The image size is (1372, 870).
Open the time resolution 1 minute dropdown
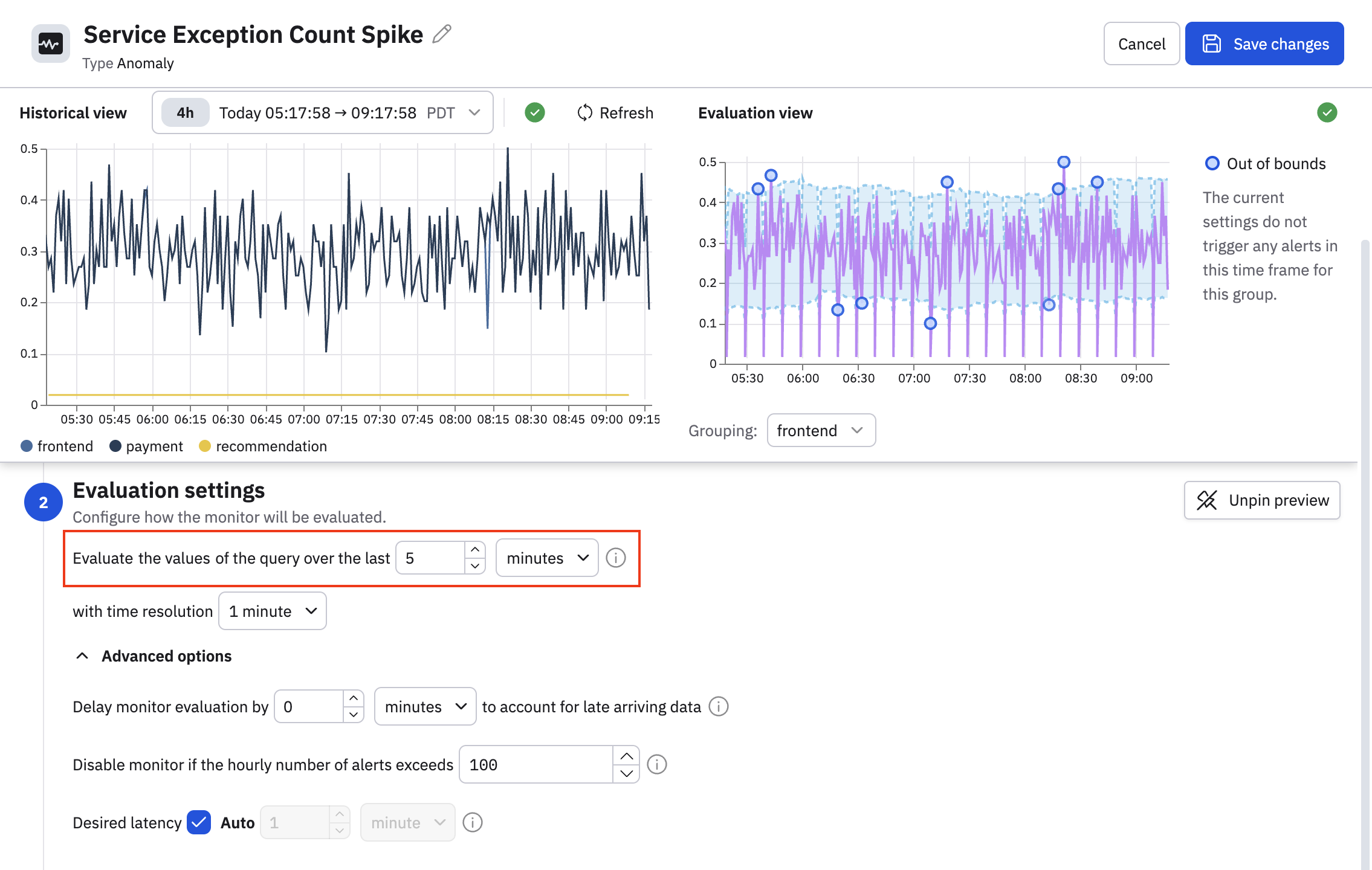pos(272,611)
